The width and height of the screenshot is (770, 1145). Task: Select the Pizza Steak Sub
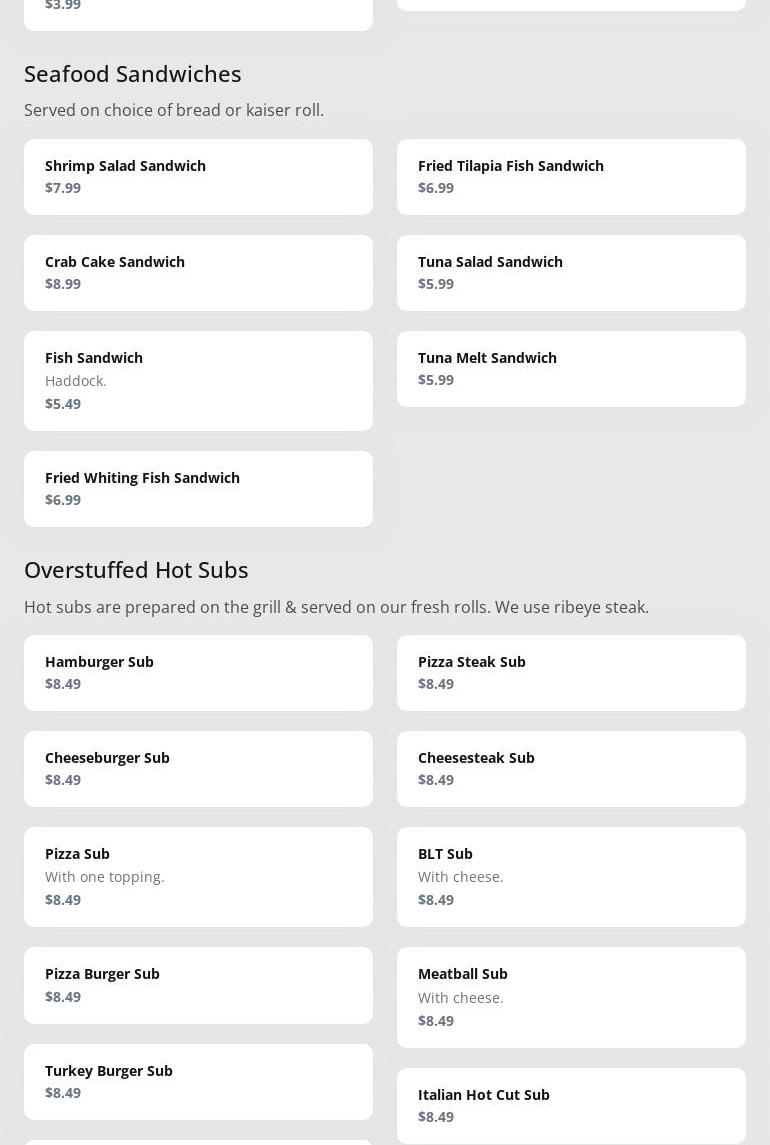(571, 672)
